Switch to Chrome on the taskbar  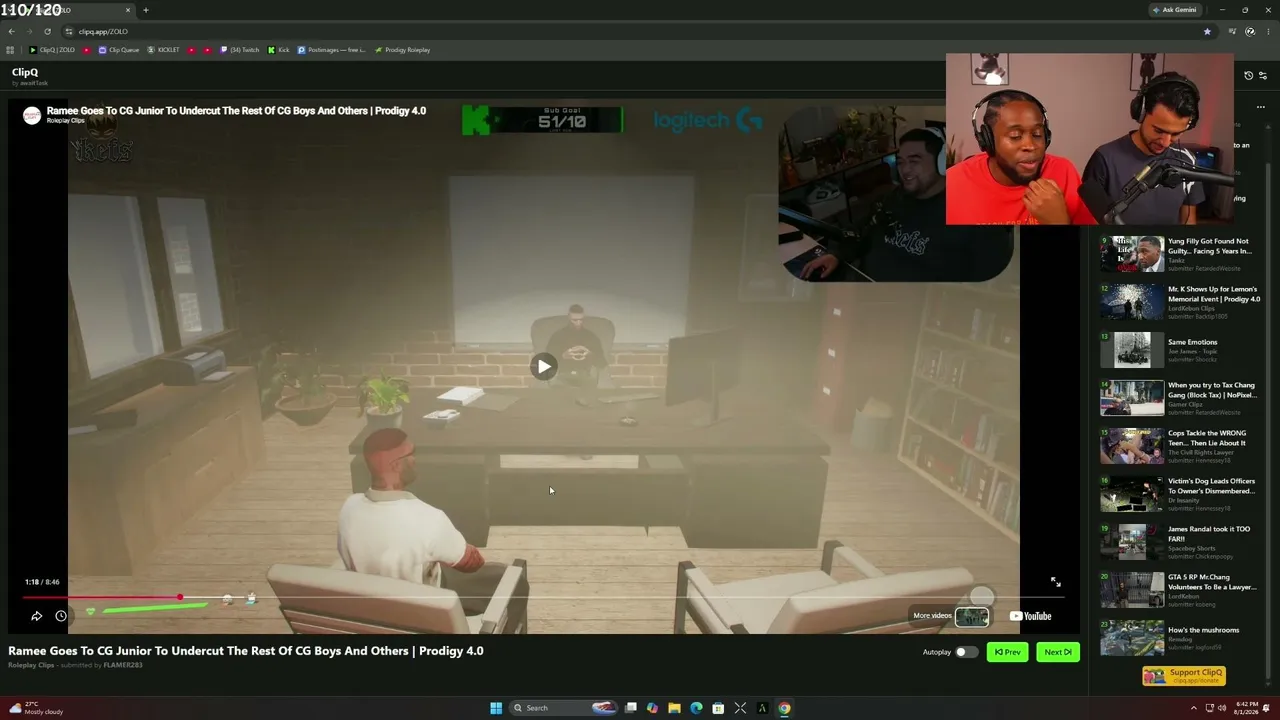pyautogui.click(x=784, y=708)
